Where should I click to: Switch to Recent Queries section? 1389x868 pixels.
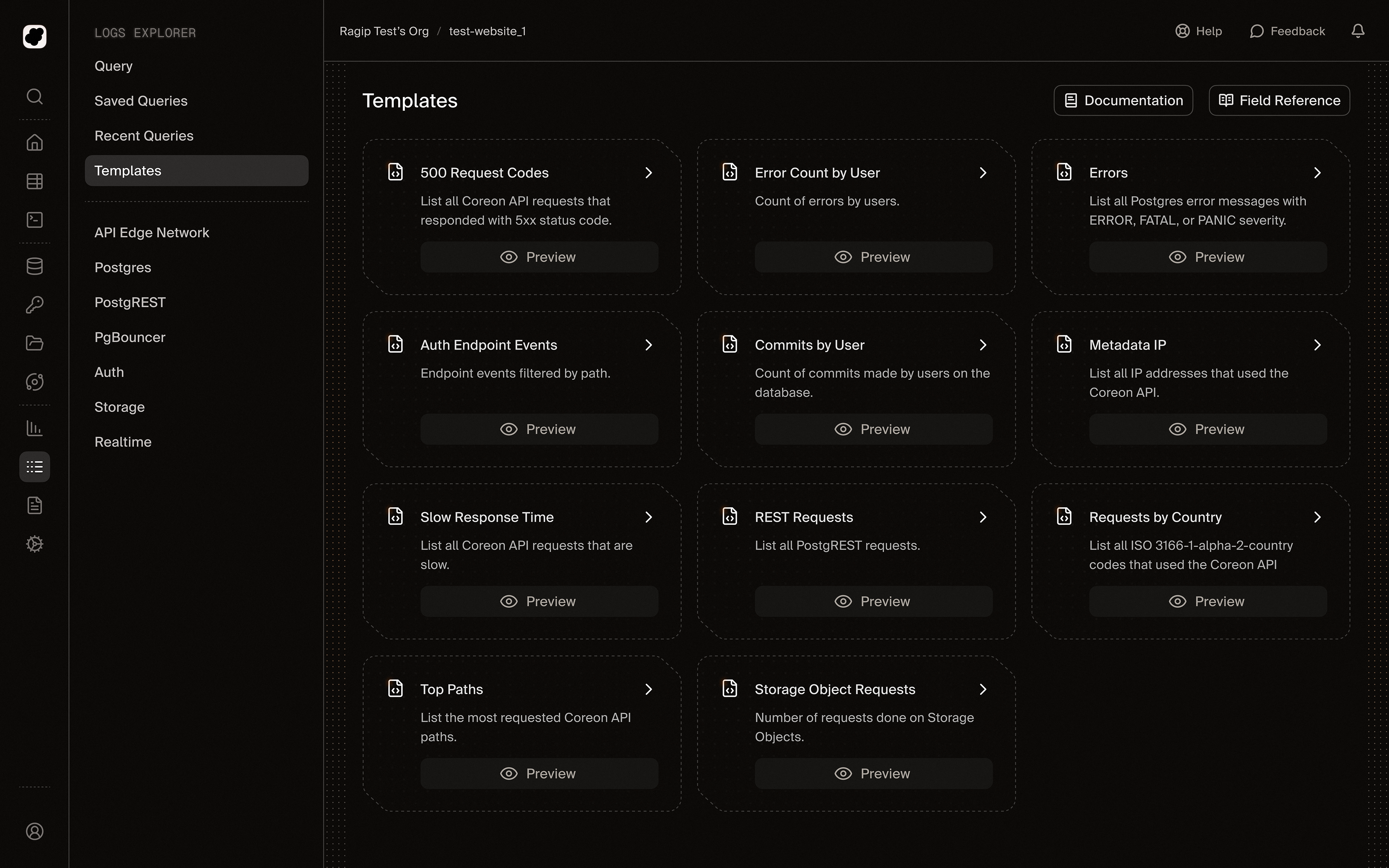(143, 136)
